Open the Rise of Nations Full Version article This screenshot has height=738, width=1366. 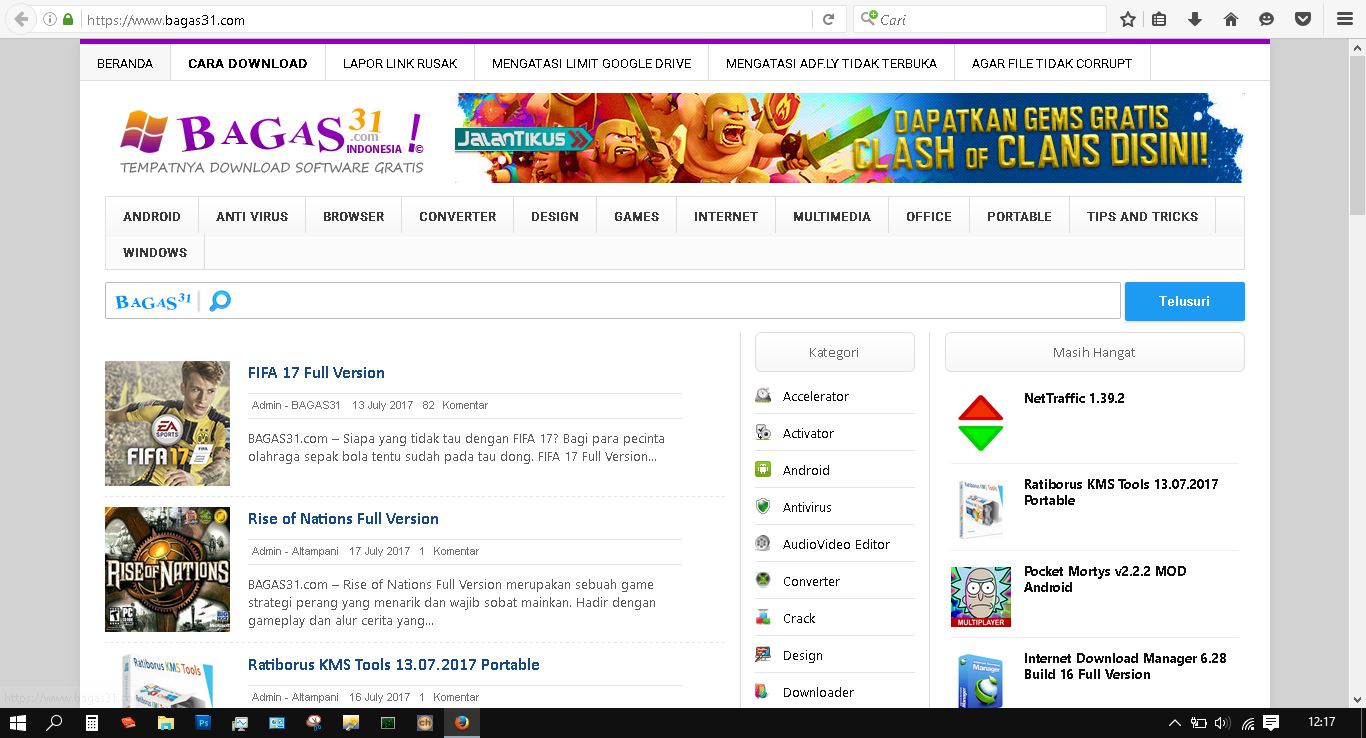tap(343, 518)
